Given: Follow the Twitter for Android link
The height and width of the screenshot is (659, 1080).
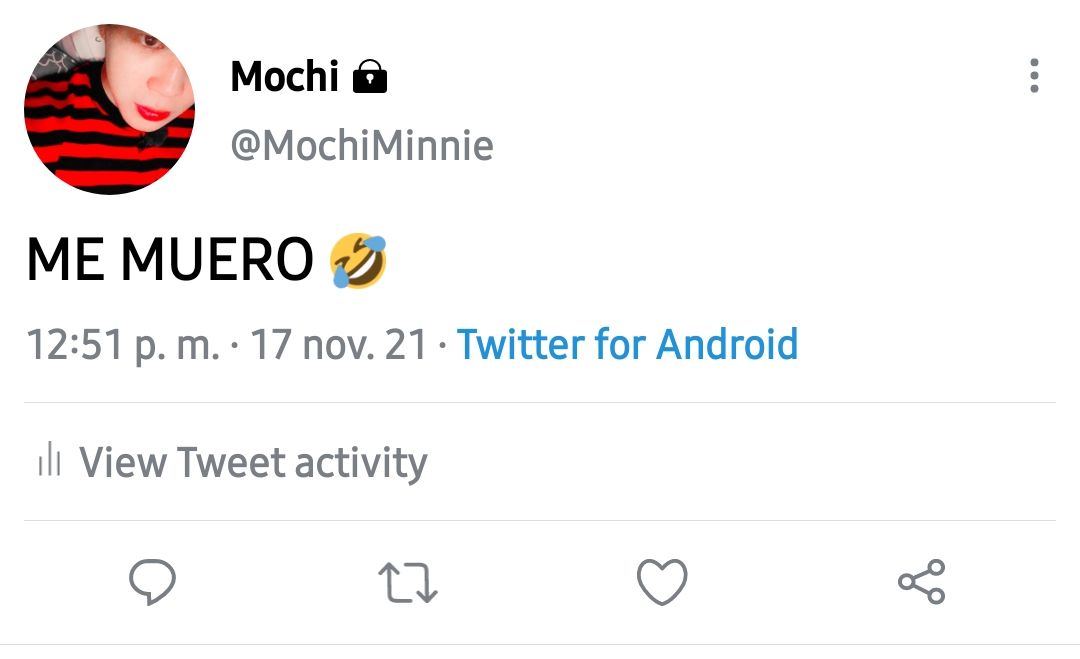Looking at the screenshot, I should pos(627,344).
